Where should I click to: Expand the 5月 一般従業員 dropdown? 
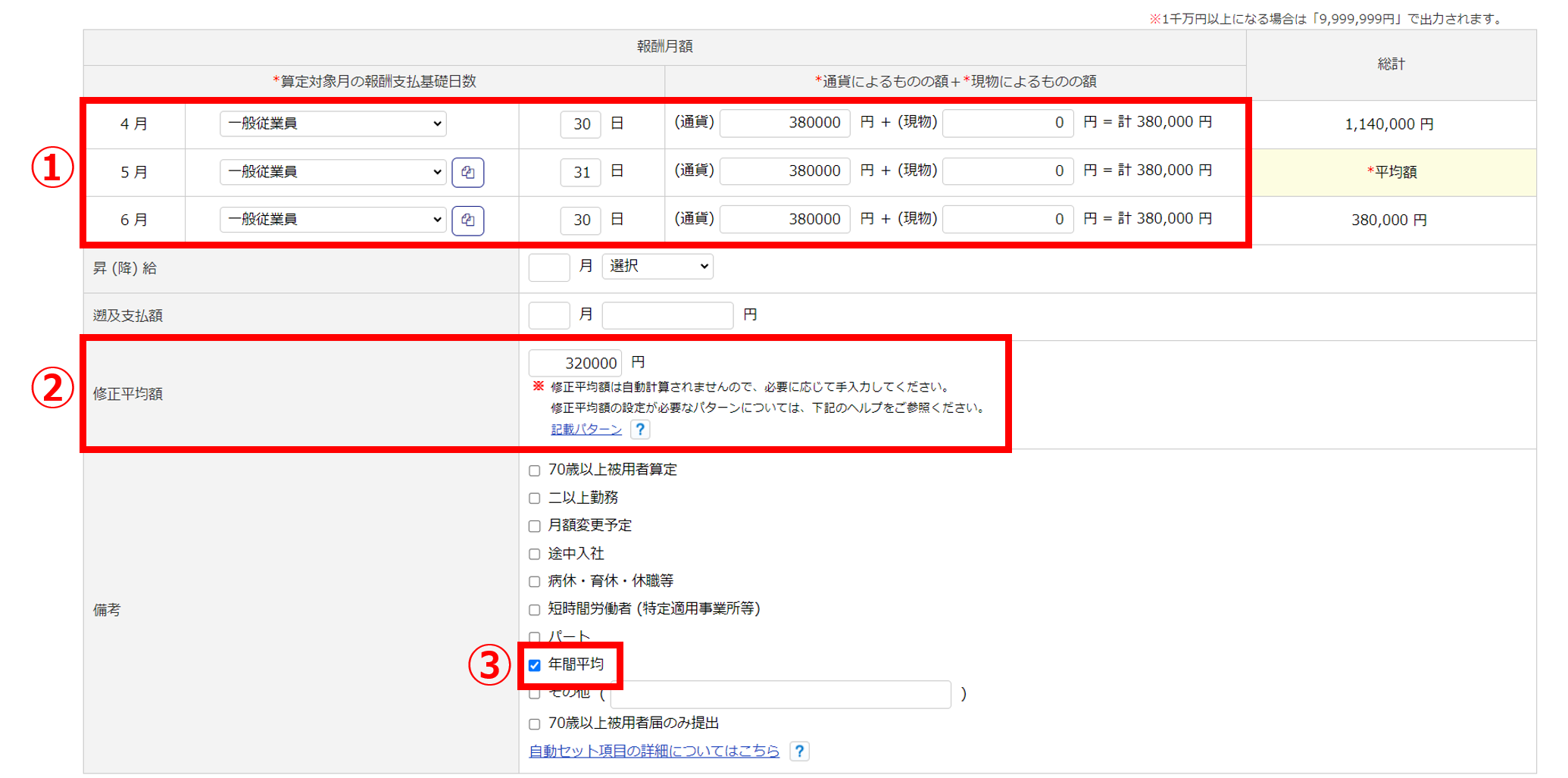pyautogui.click(x=333, y=172)
